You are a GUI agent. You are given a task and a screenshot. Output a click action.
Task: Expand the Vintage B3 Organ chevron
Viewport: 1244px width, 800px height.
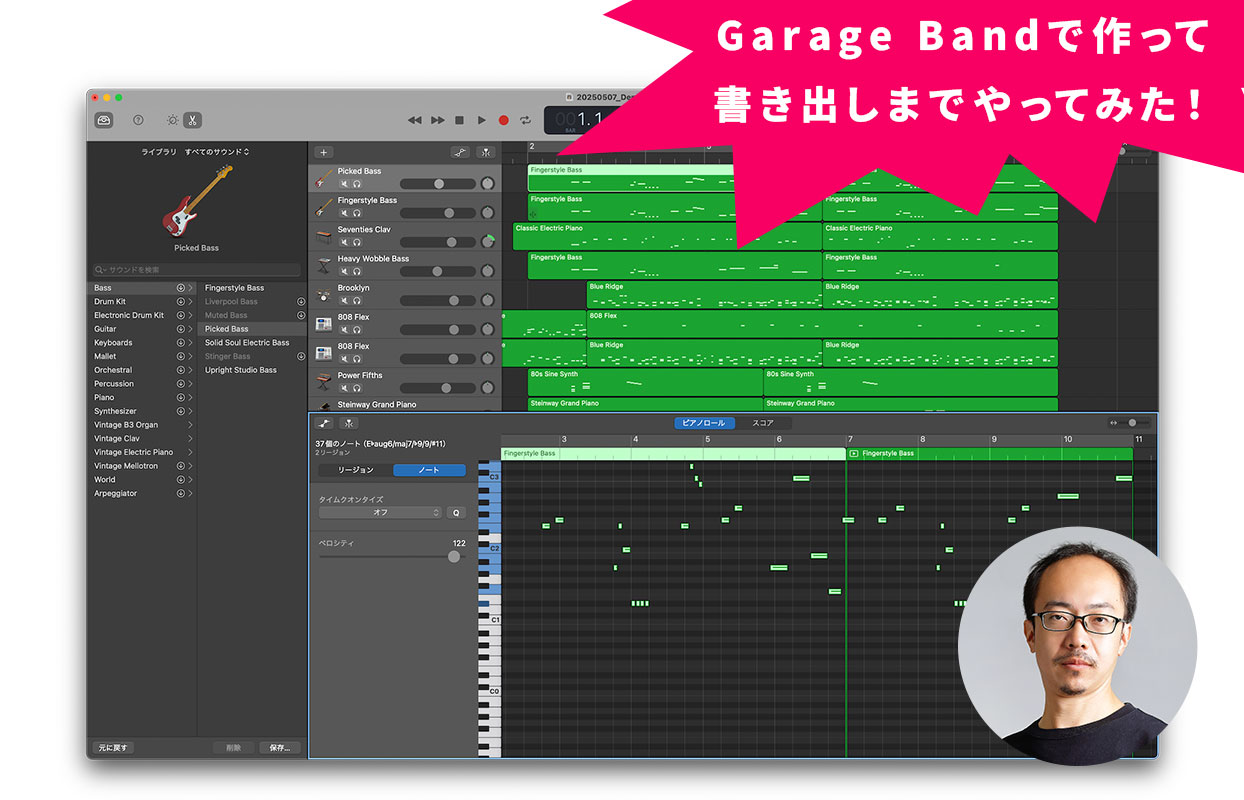click(190, 425)
